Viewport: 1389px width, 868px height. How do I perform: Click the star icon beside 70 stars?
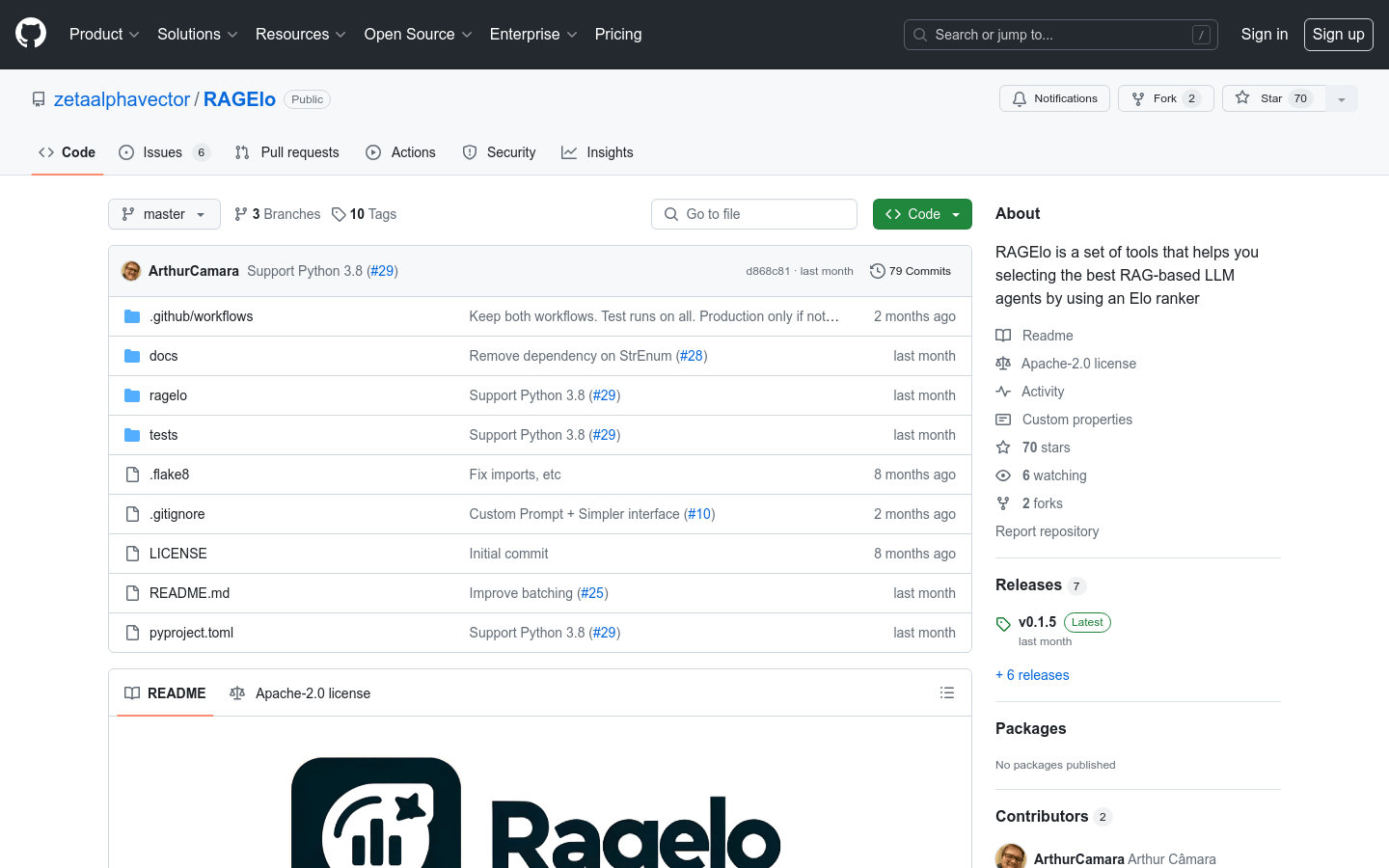pos(1003,448)
